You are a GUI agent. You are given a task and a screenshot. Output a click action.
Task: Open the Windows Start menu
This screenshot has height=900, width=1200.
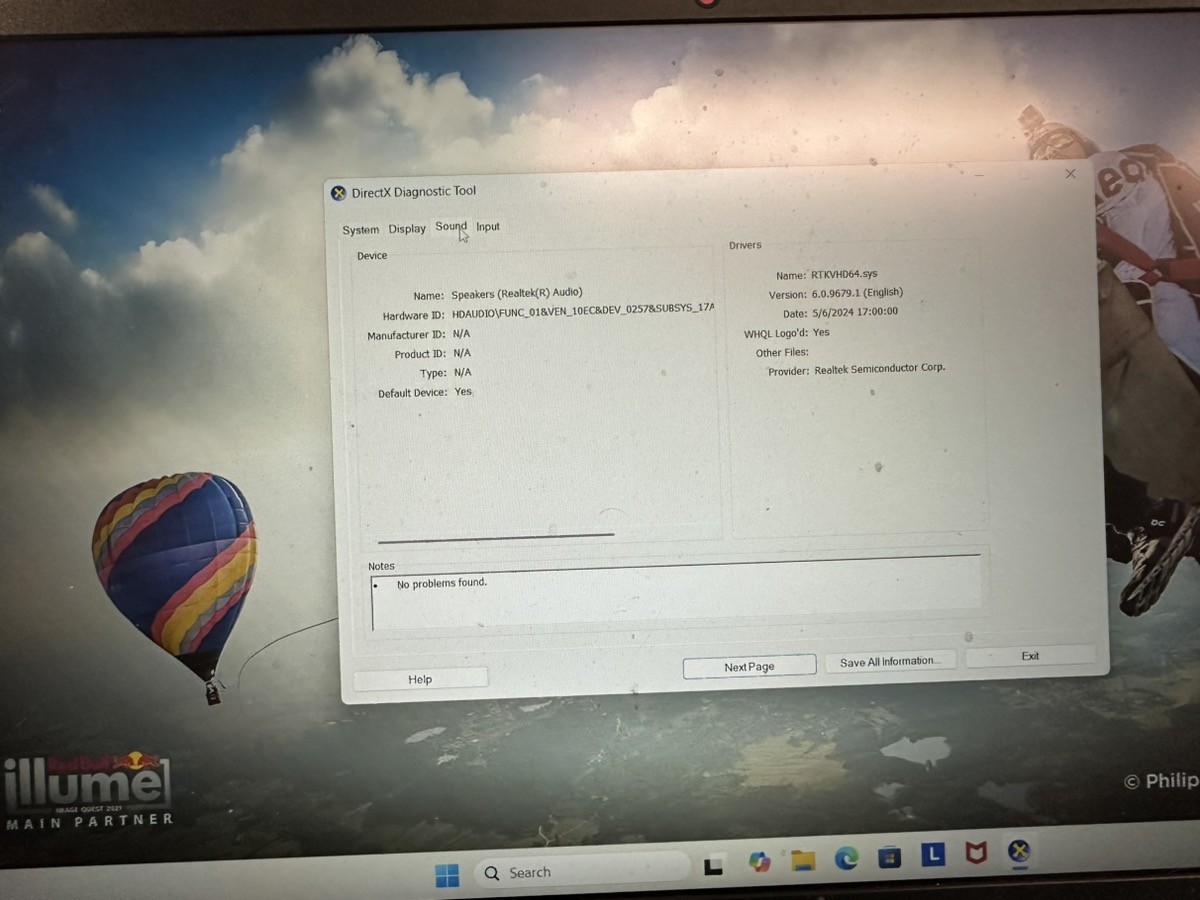(447, 875)
